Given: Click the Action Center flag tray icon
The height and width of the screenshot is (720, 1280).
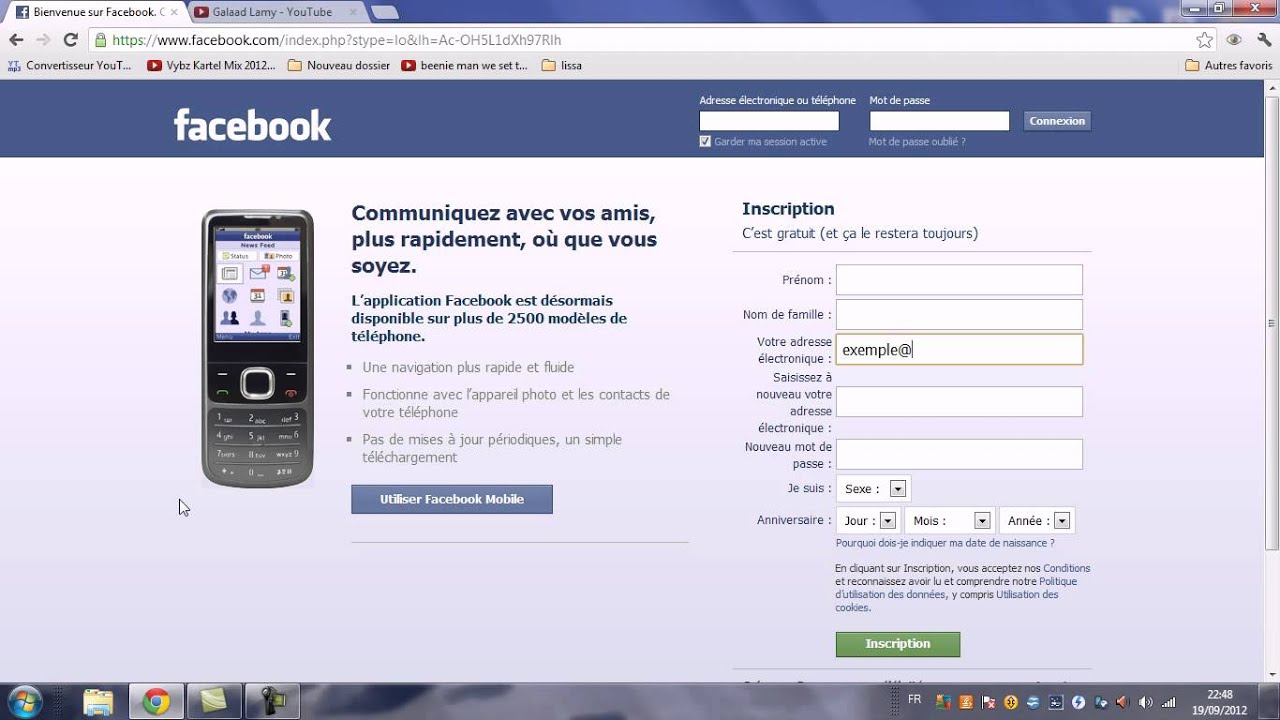Looking at the screenshot, I should click(989, 702).
